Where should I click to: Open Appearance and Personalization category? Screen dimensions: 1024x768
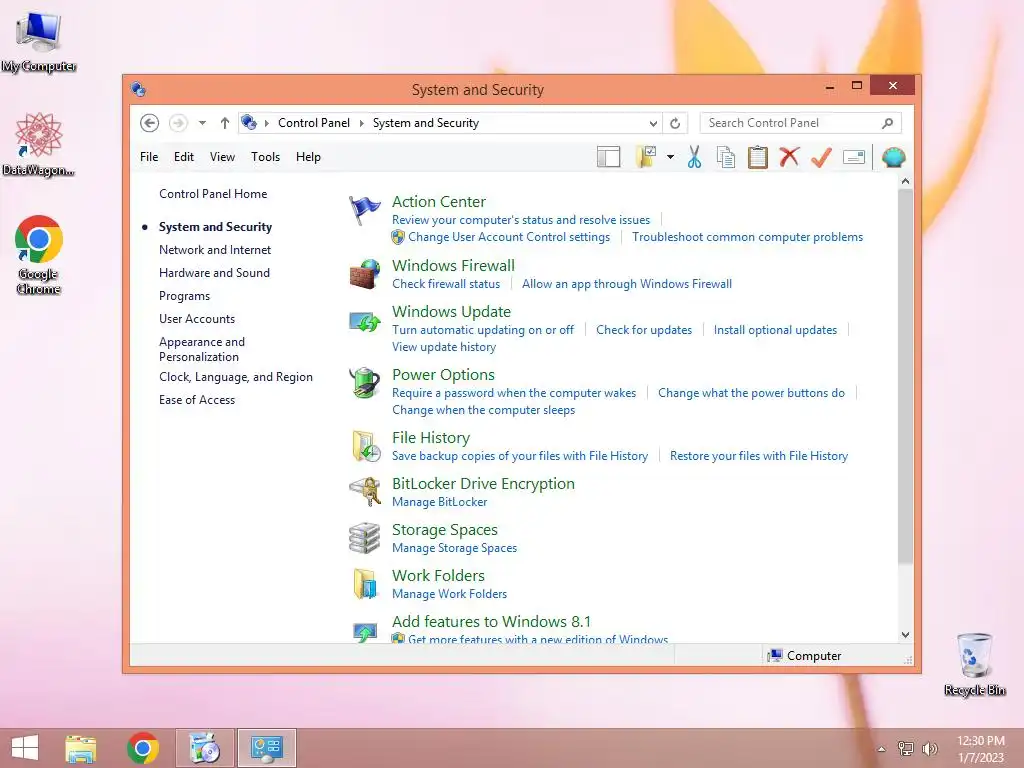point(202,349)
